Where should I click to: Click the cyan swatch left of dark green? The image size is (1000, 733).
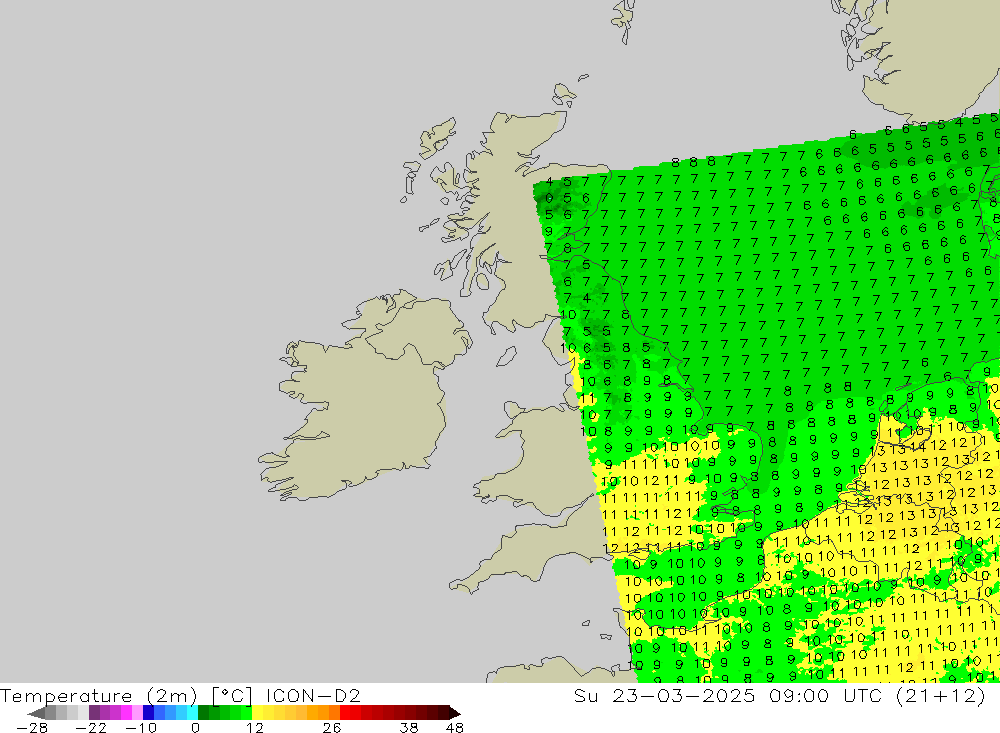(192, 713)
